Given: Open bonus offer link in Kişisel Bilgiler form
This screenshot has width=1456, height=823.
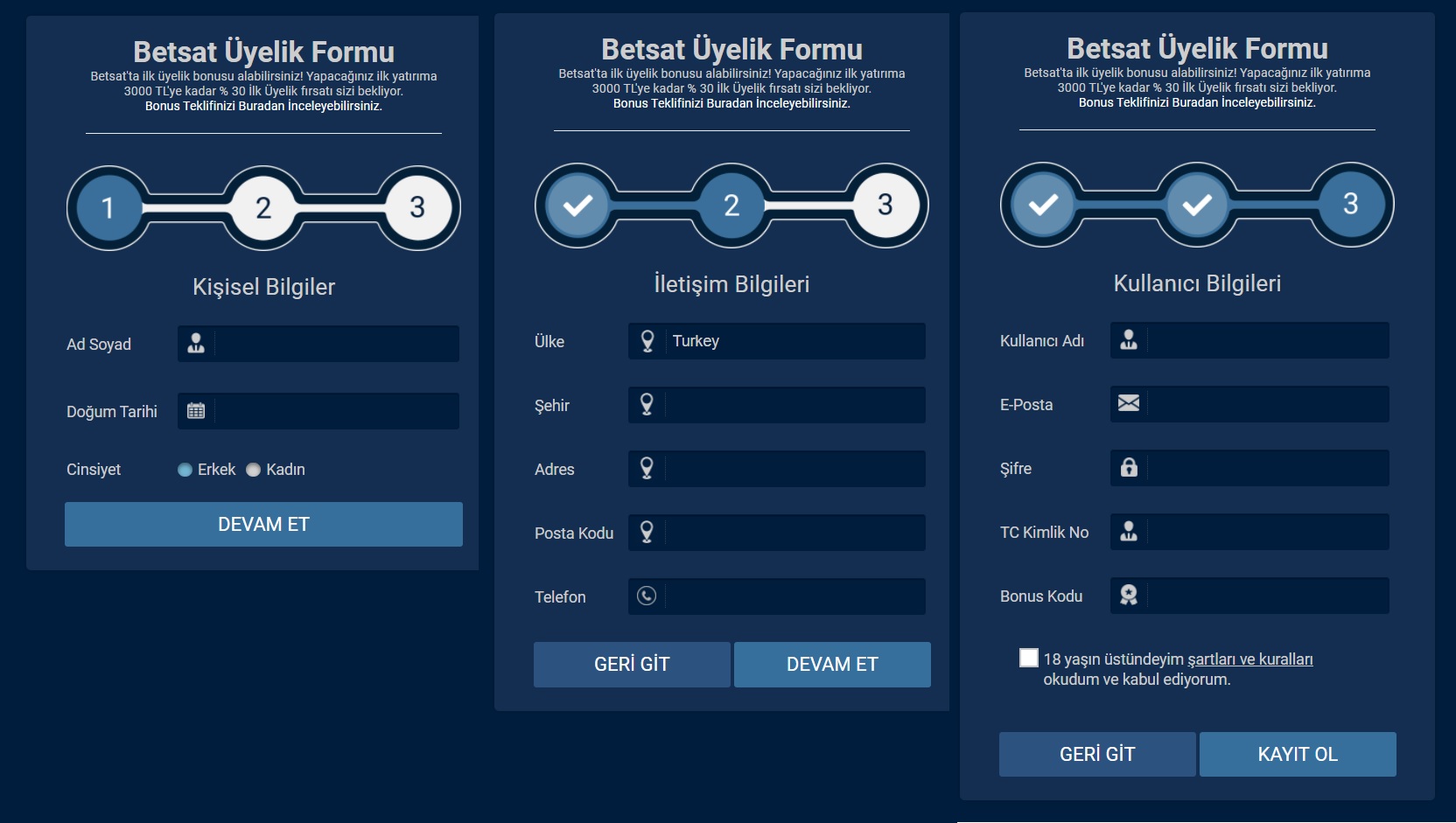Looking at the screenshot, I should [x=263, y=106].
